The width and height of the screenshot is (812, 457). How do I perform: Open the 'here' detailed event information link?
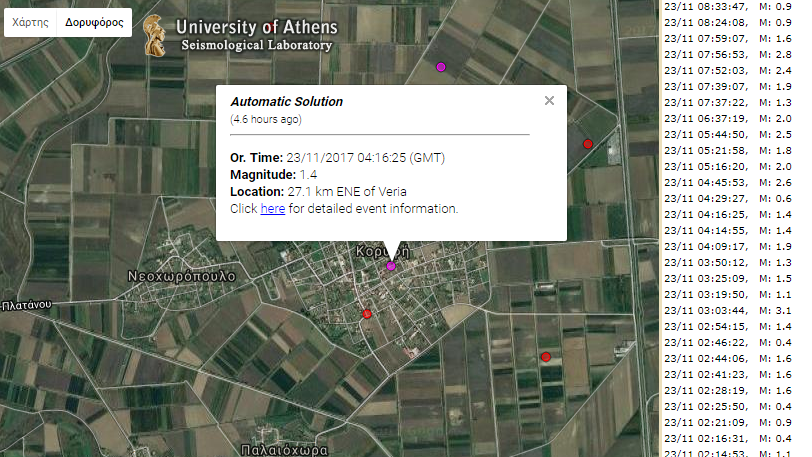pyautogui.click(x=273, y=209)
